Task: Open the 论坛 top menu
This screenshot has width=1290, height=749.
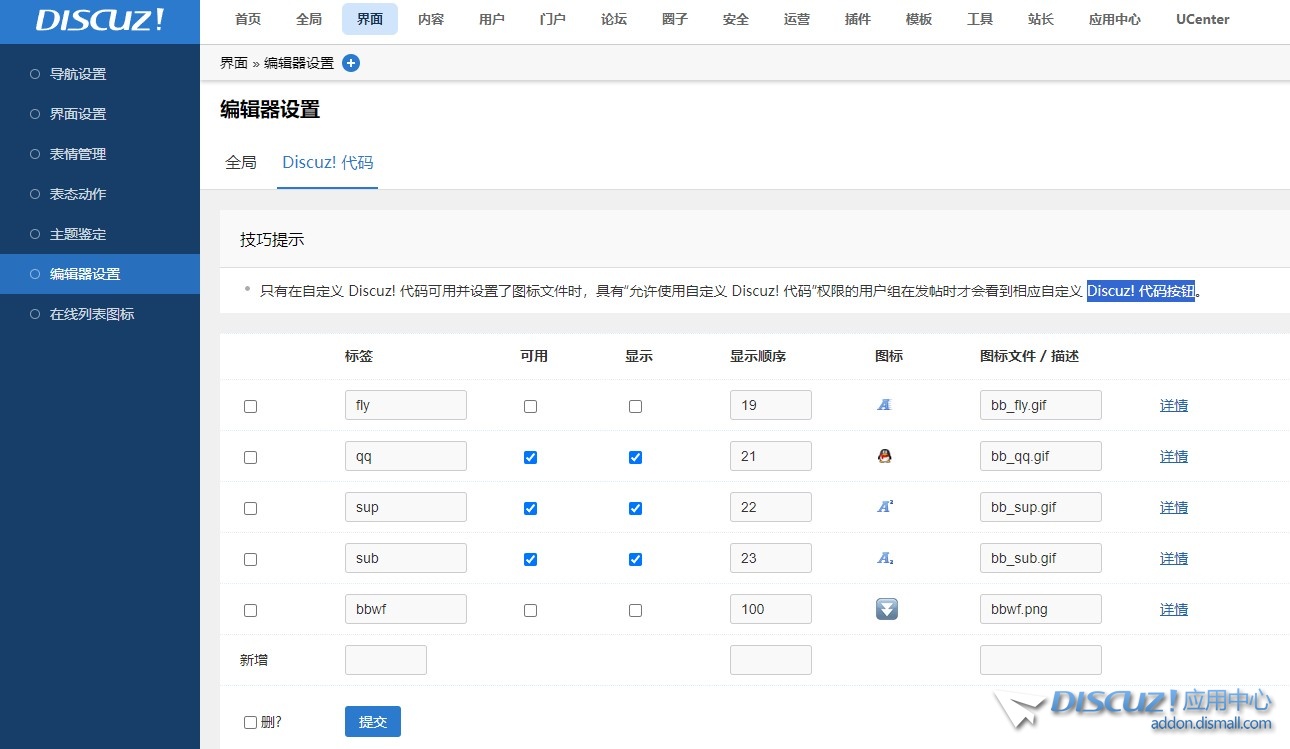Action: [614, 19]
